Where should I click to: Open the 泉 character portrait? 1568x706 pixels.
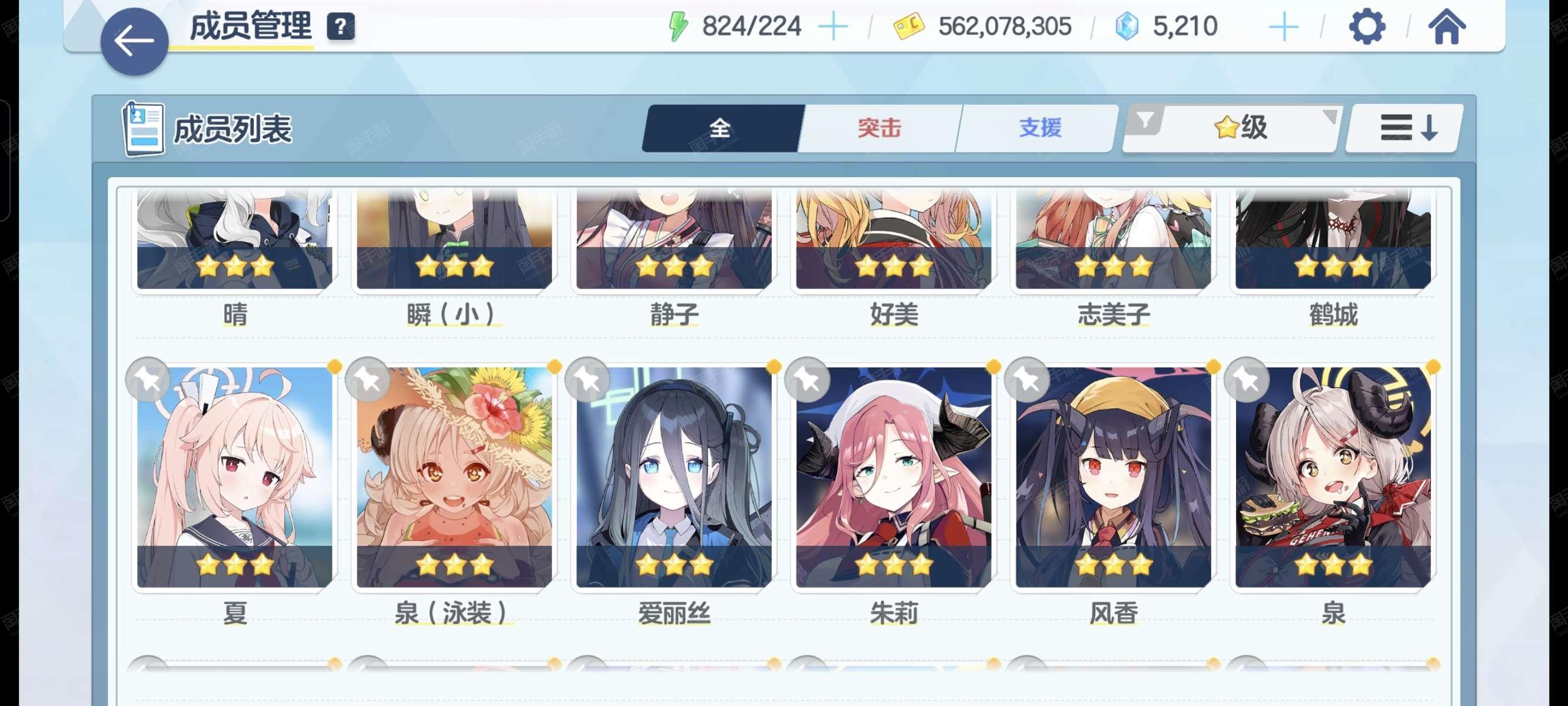click(x=1333, y=478)
